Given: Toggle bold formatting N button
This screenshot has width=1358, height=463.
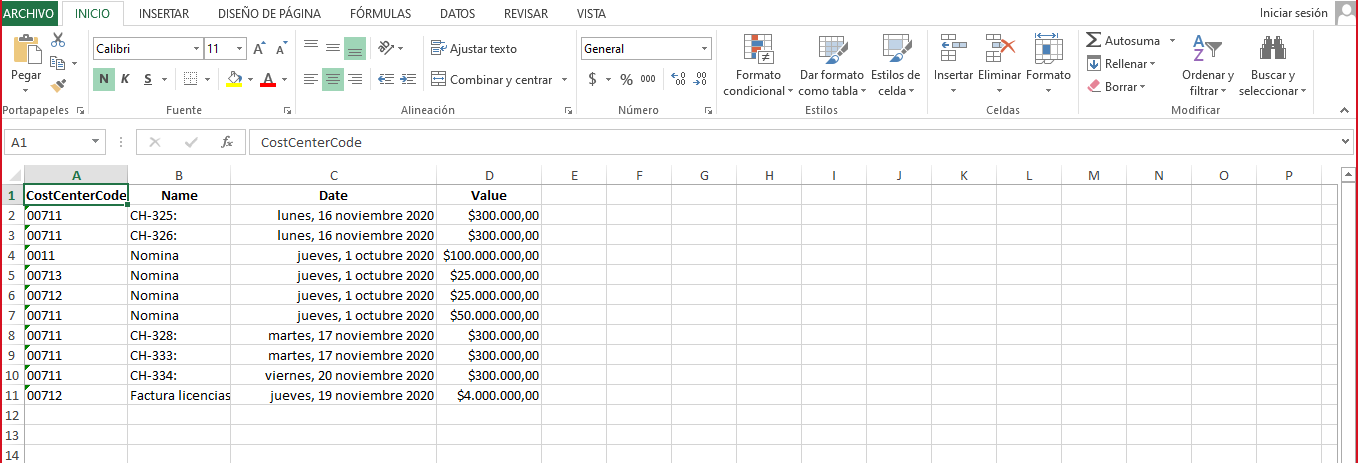Looking at the screenshot, I should click(104, 79).
